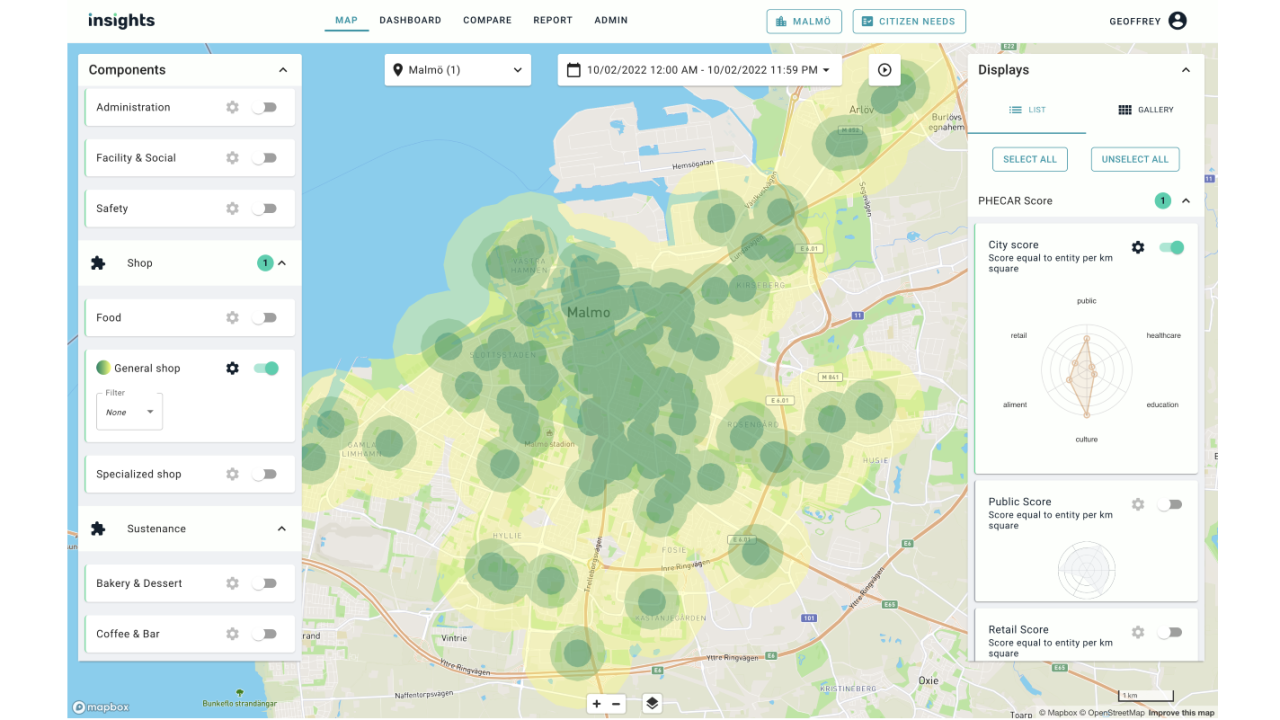
Task: Open Food component settings gear
Action: (x=232, y=318)
